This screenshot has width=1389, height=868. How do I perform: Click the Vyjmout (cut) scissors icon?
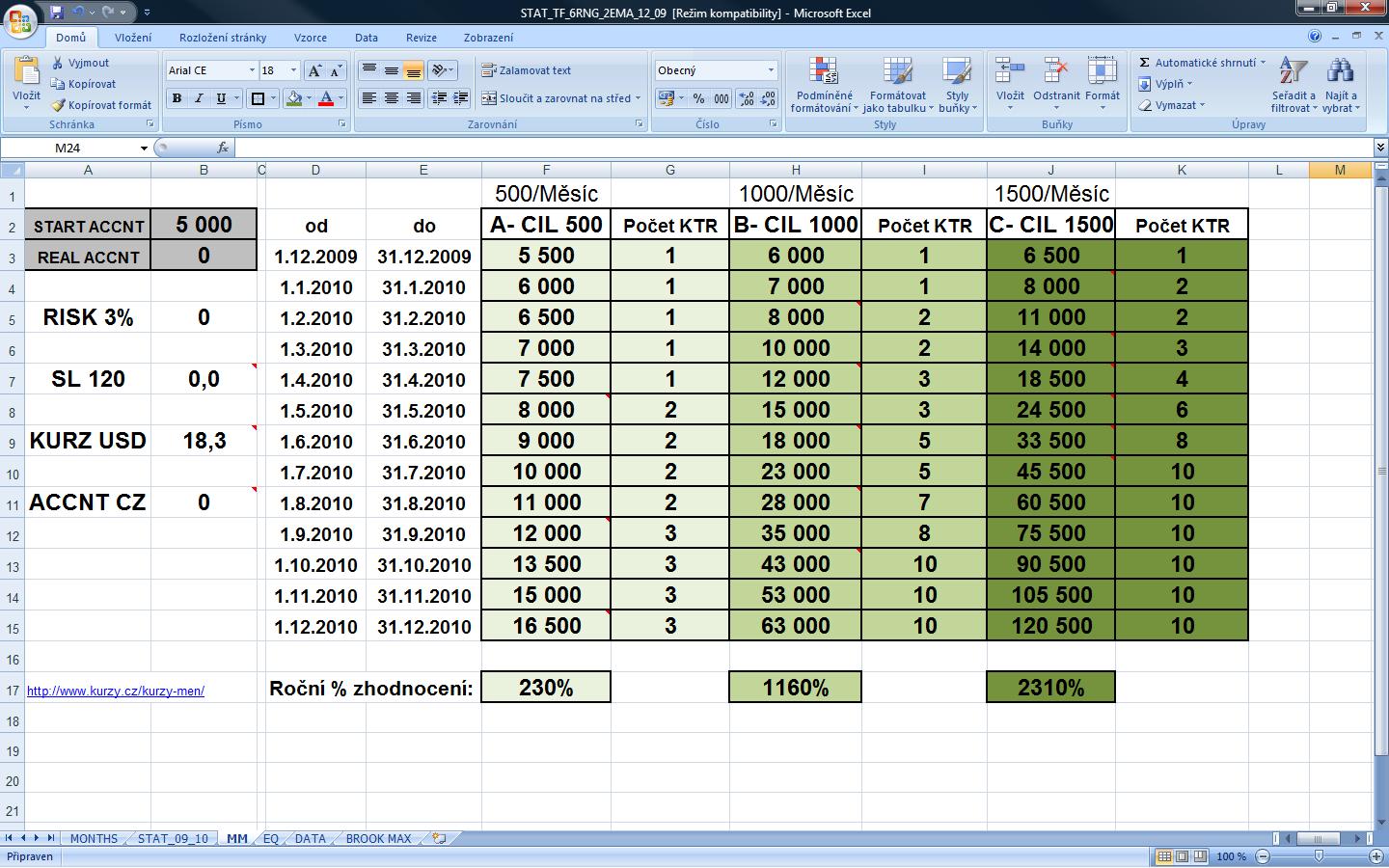[57, 63]
